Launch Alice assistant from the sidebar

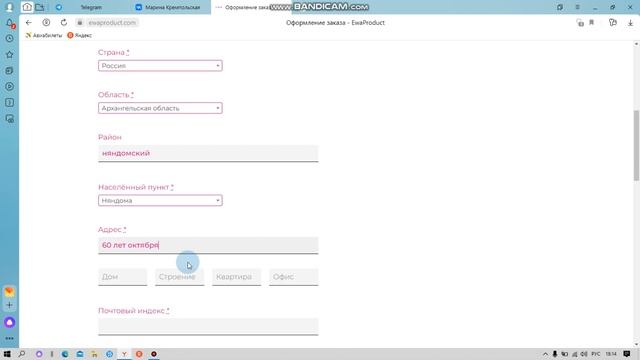tap(9, 322)
